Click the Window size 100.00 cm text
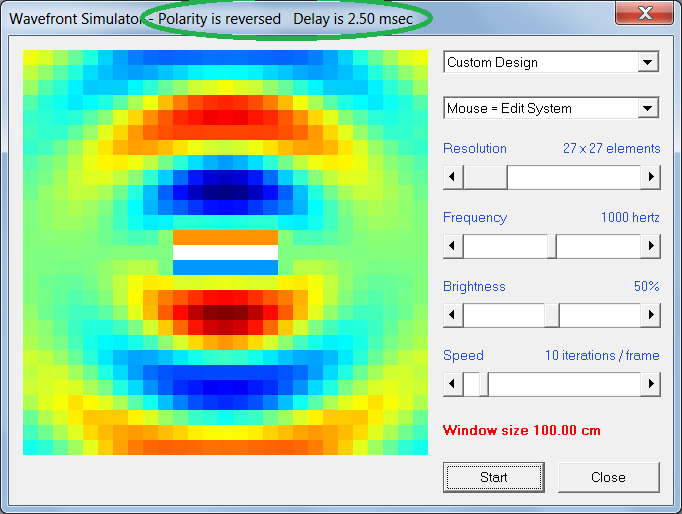 [x=522, y=431]
